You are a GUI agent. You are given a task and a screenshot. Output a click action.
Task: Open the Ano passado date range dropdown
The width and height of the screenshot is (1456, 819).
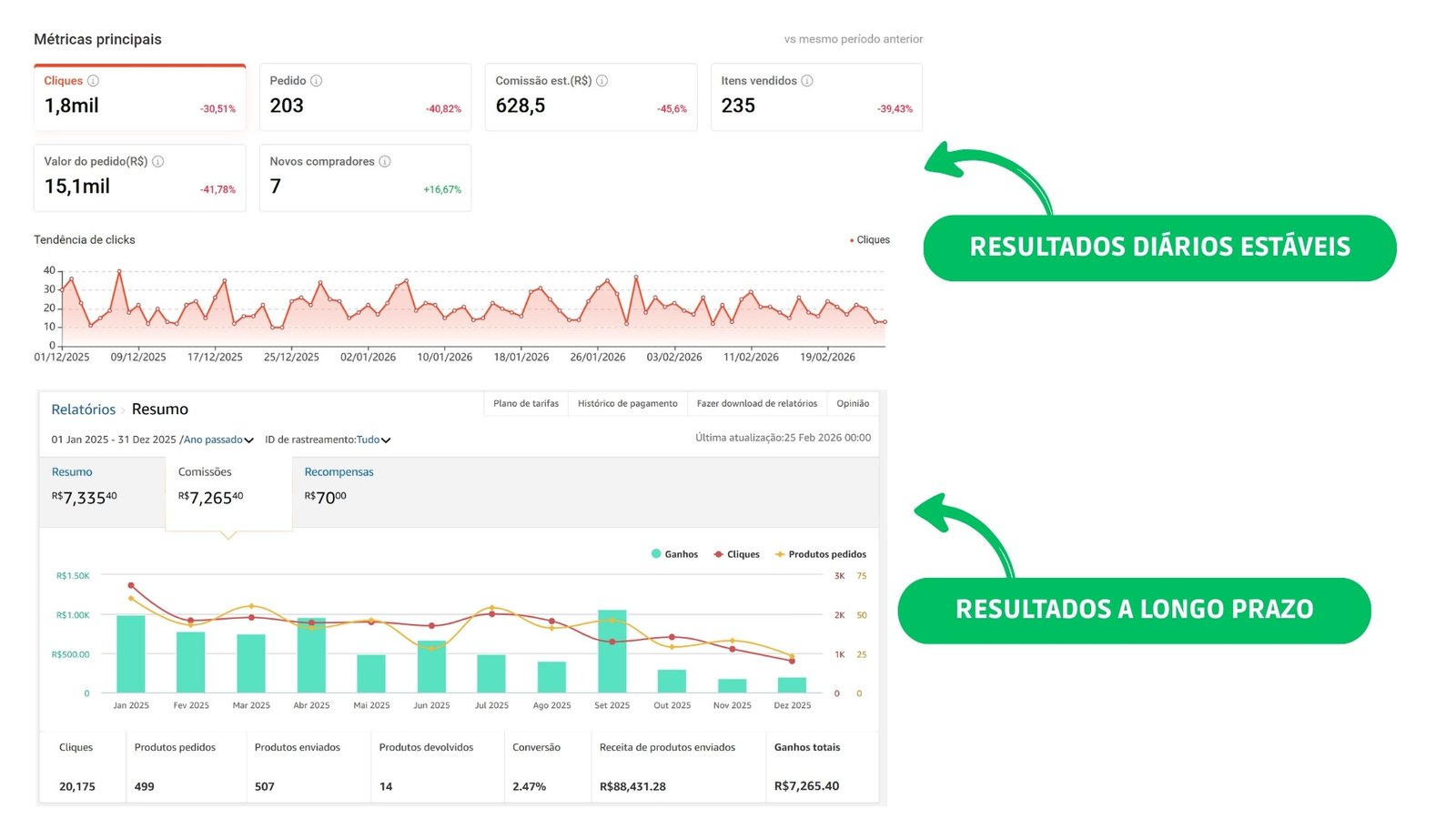(x=217, y=440)
